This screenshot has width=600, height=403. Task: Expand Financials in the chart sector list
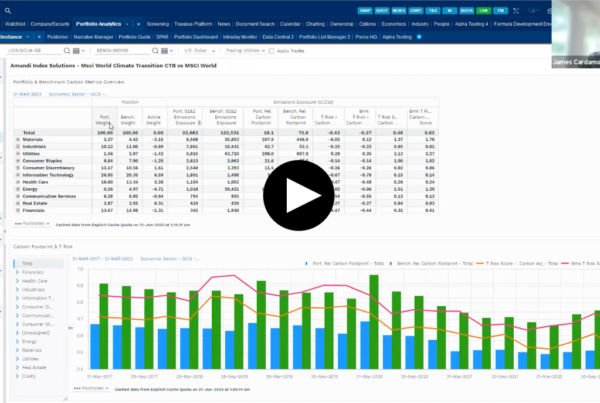tap(17, 272)
